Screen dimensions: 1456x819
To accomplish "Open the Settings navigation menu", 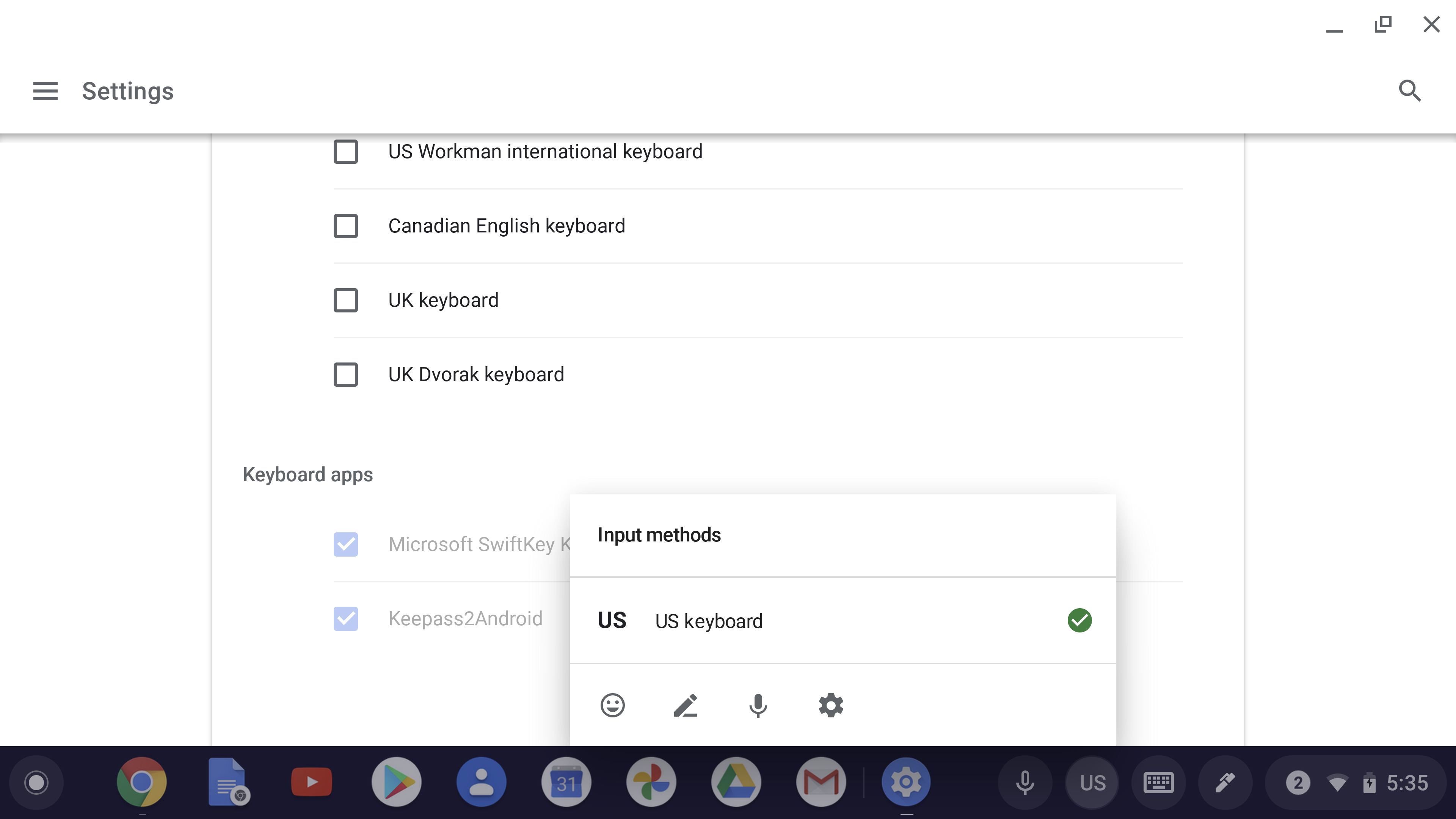I will (x=45, y=91).
